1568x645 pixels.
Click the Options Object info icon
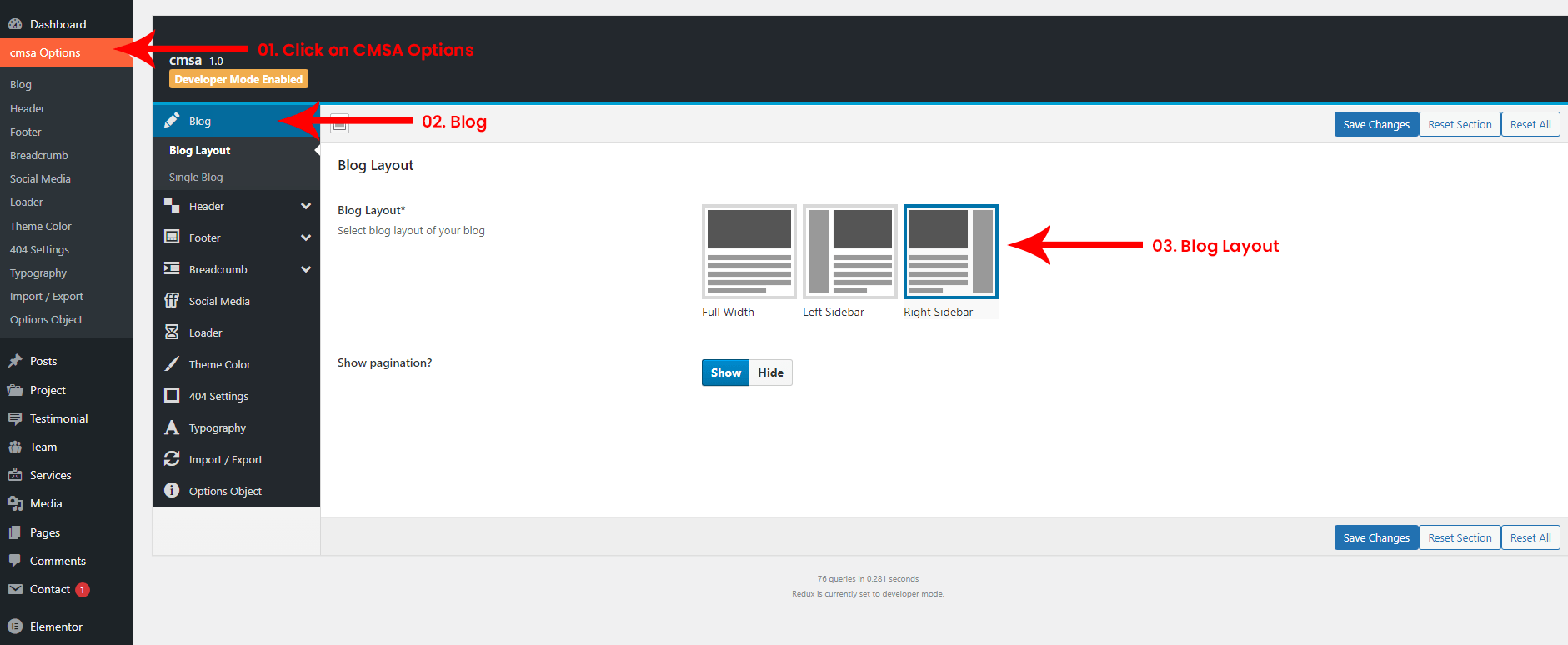pyautogui.click(x=172, y=491)
